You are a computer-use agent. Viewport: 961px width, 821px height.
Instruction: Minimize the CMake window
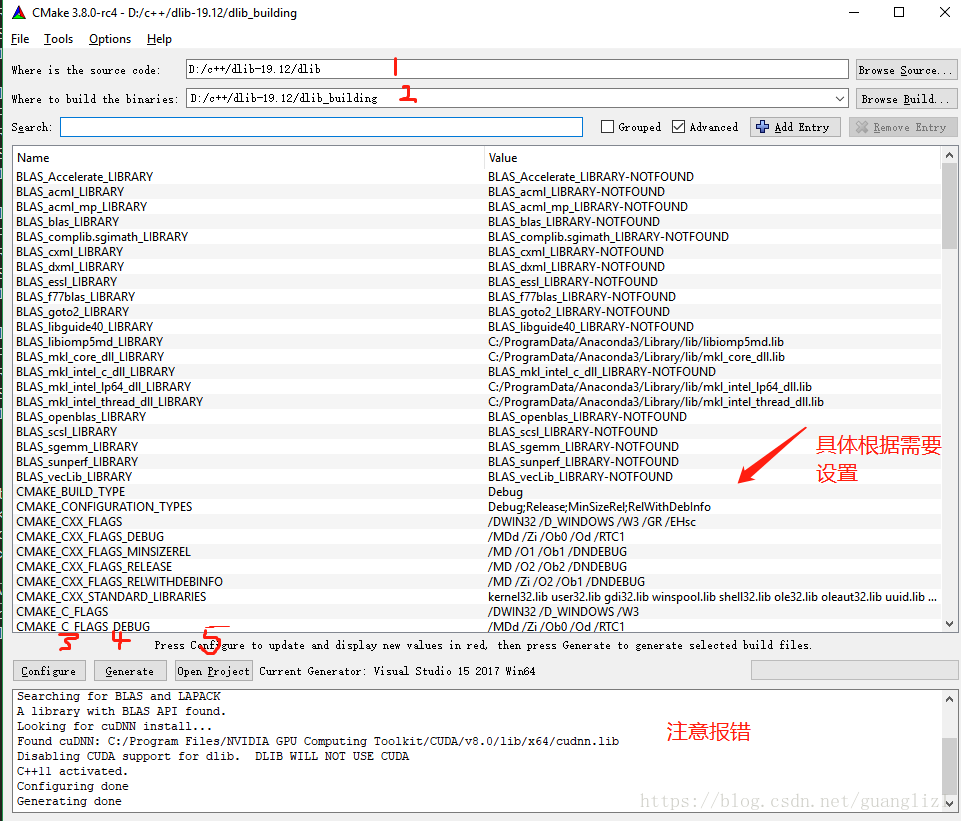coord(854,12)
